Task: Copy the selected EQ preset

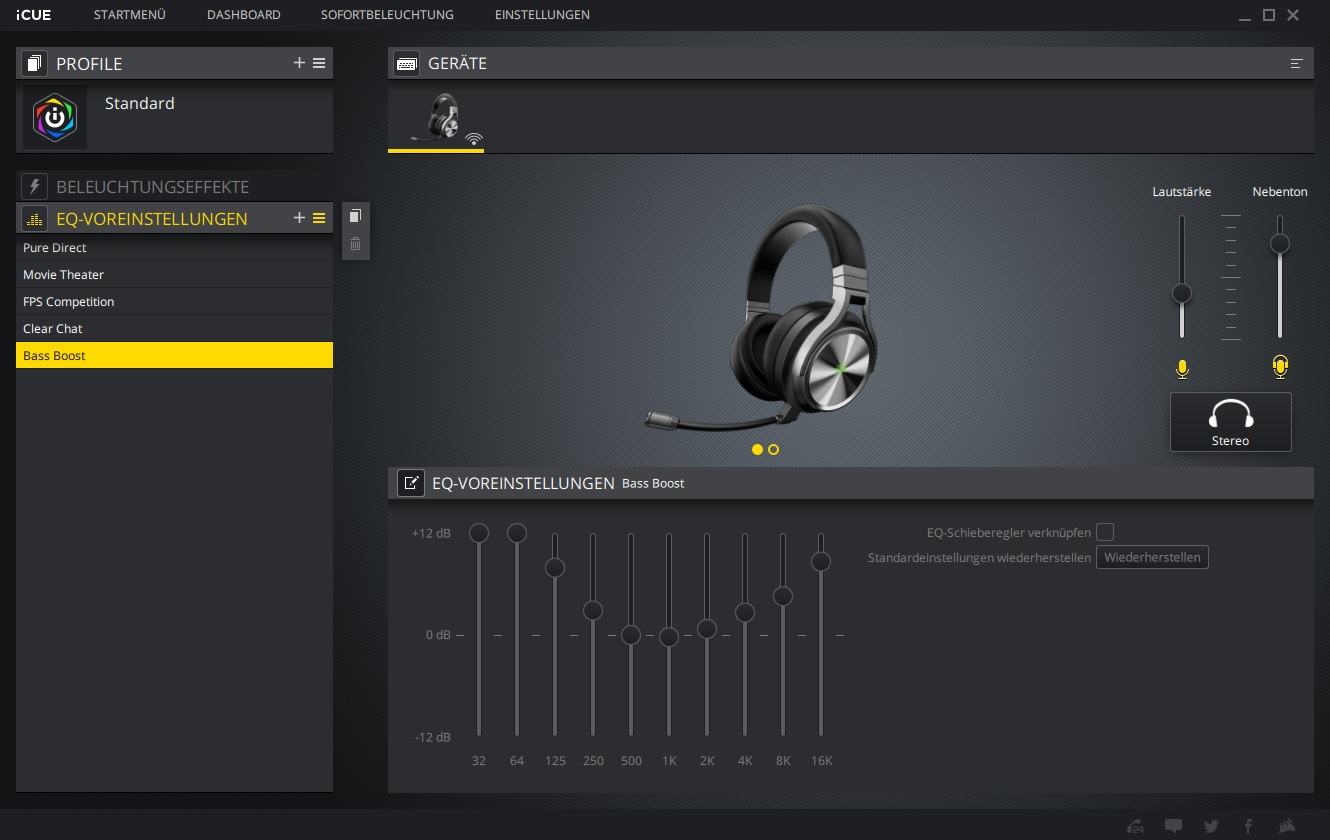Action: click(x=355, y=216)
